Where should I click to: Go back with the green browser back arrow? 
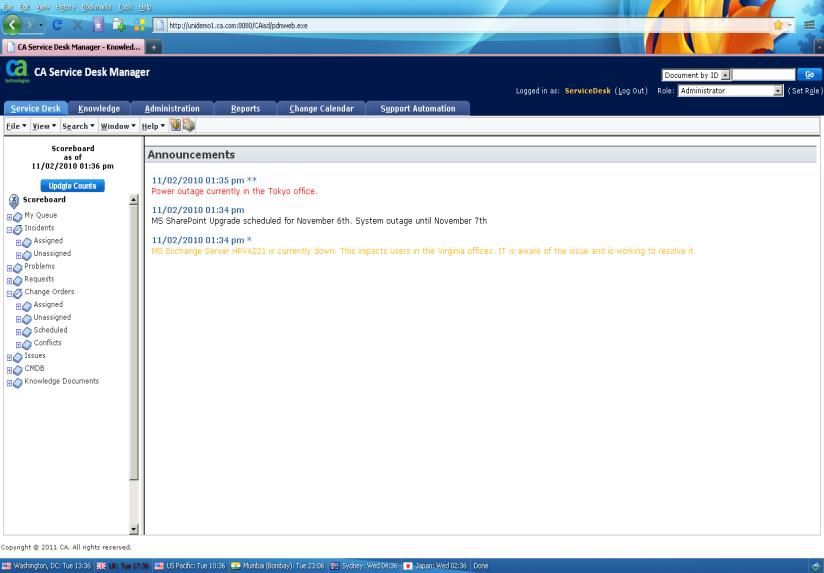click(12, 24)
